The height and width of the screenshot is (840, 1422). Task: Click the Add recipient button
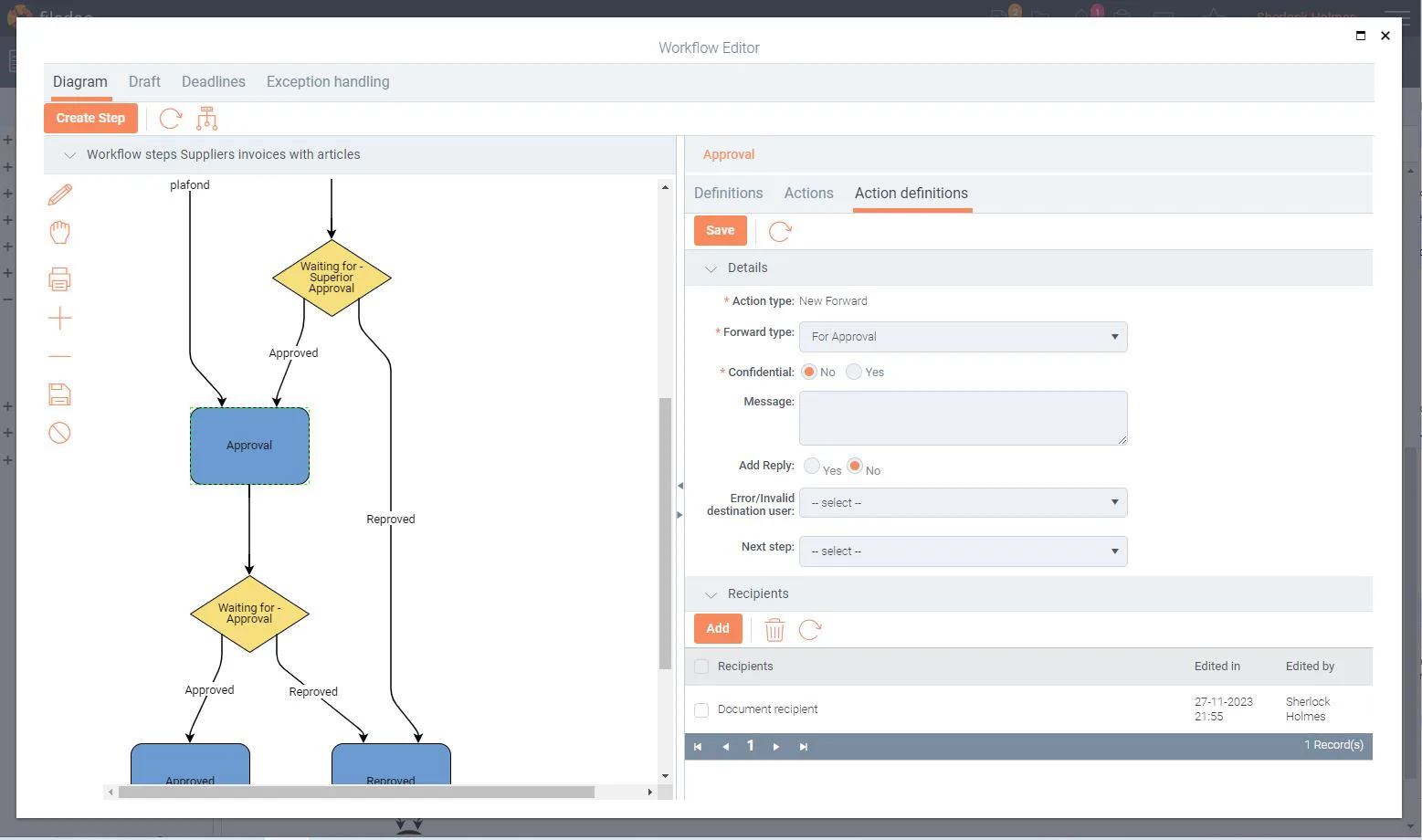[718, 628]
